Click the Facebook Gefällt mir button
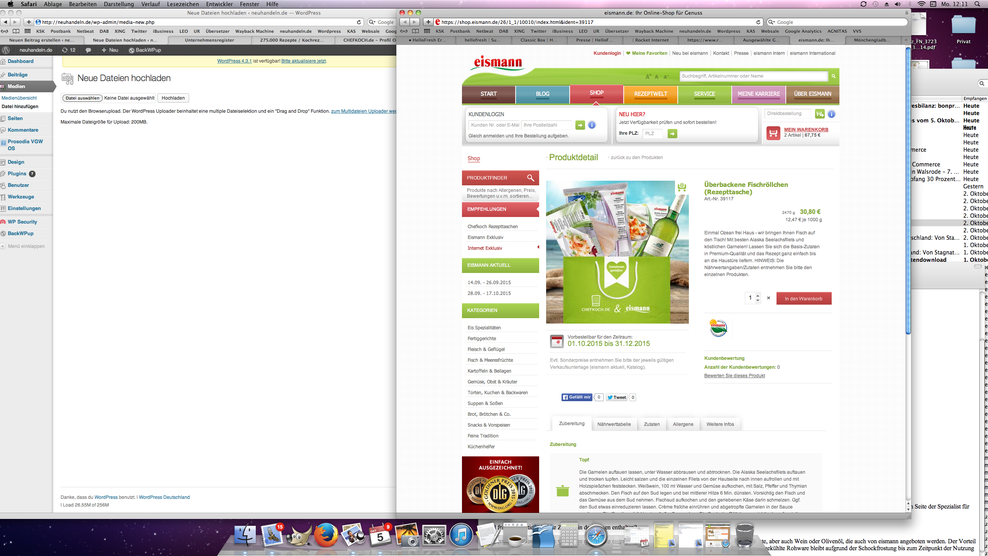Image resolution: width=988 pixels, height=556 pixels. pos(577,397)
